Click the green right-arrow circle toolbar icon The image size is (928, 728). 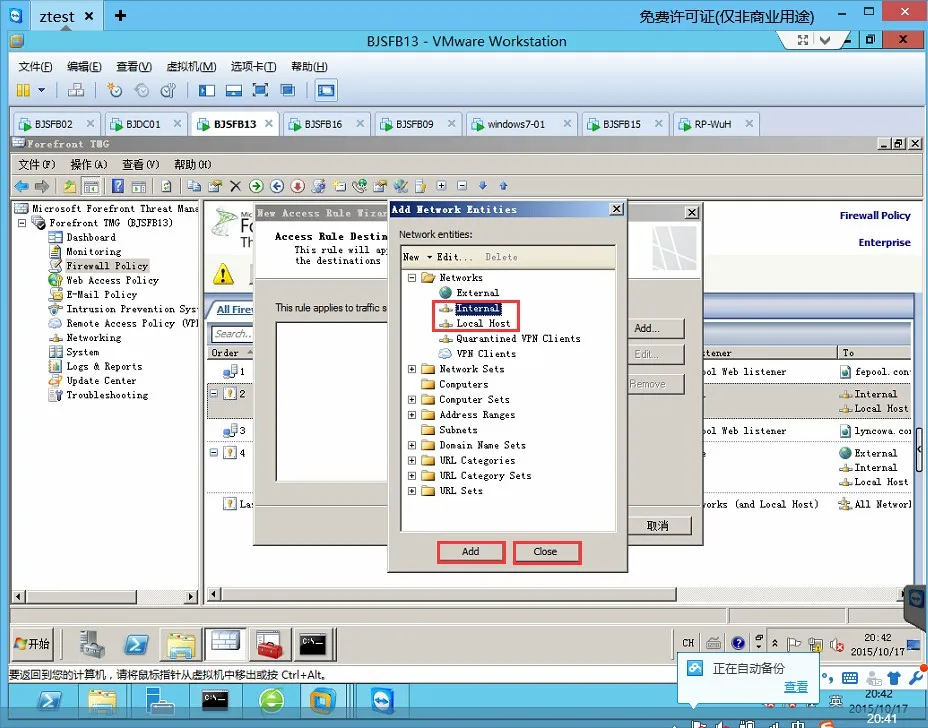pos(256,186)
